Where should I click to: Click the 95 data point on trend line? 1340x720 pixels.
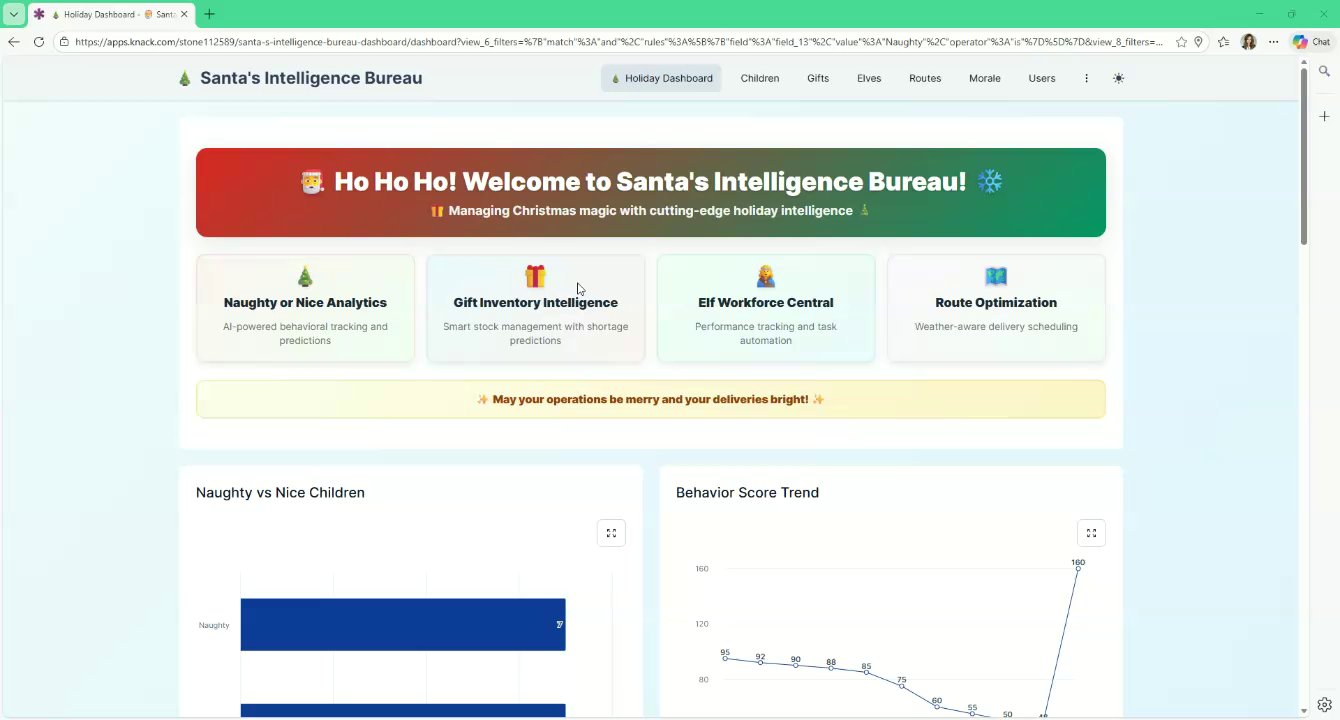coord(725,658)
